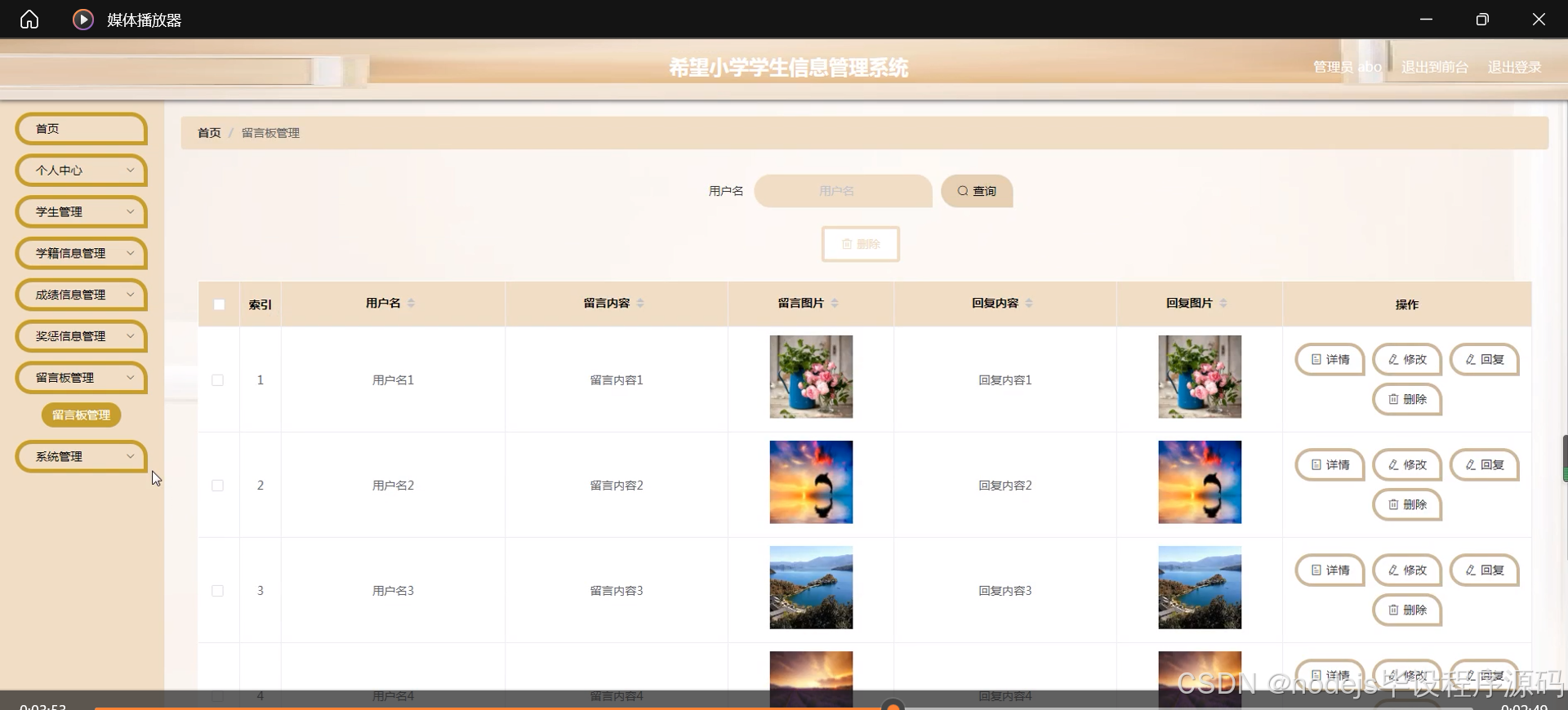Expand the 系统管理 menu
This screenshot has height=710, width=1568.
coord(81,457)
